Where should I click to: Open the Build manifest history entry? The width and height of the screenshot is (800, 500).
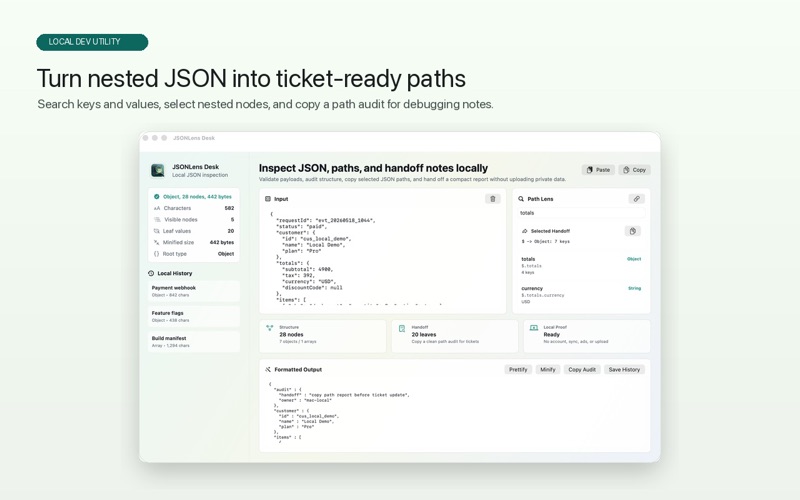[x=193, y=342]
